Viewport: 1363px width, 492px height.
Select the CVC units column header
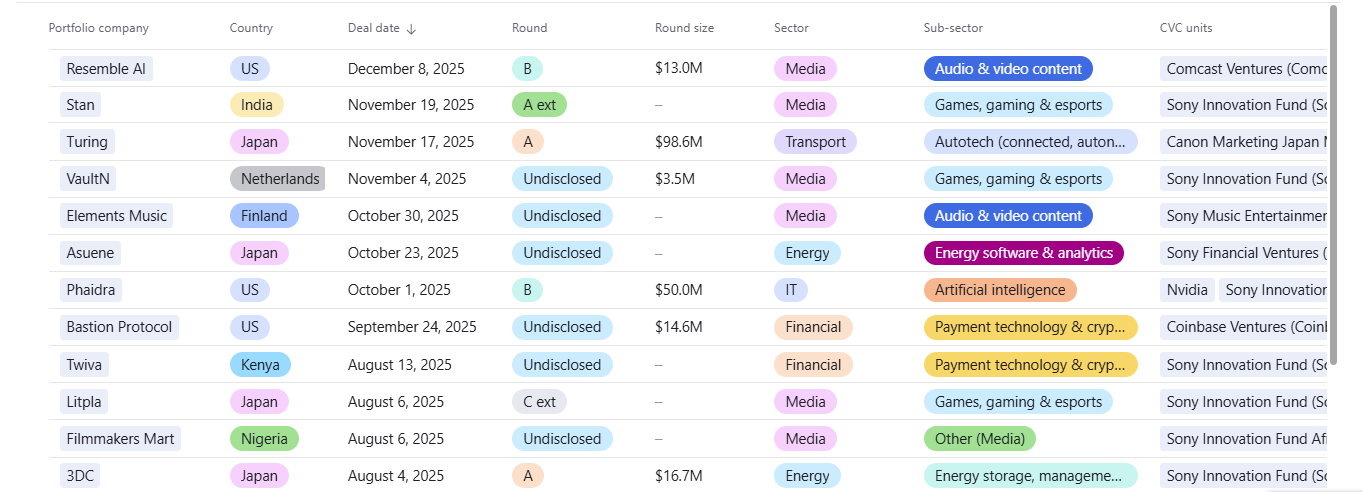click(1186, 28)
